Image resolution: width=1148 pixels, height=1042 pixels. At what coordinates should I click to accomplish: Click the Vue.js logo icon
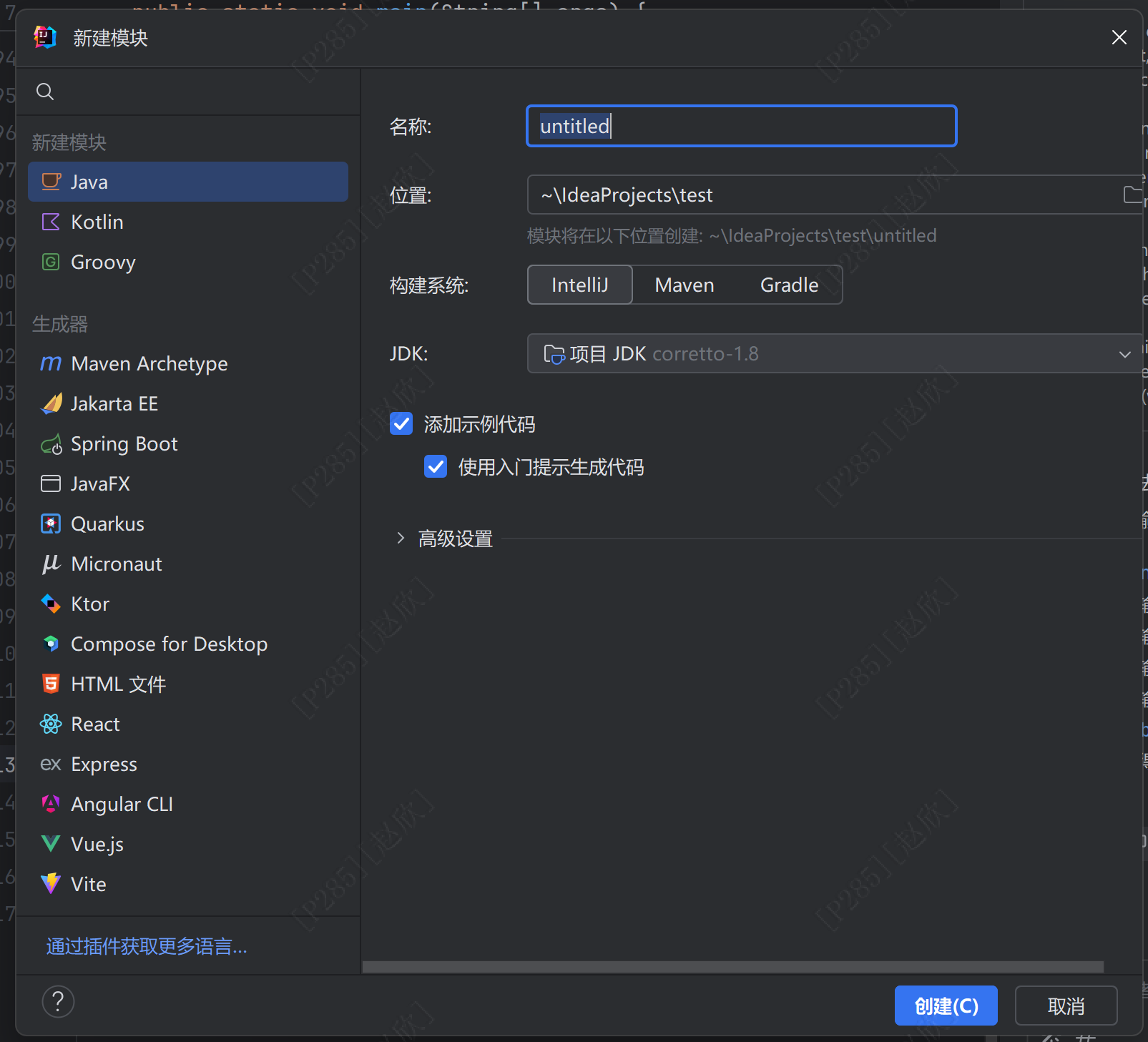coord(51,844)
